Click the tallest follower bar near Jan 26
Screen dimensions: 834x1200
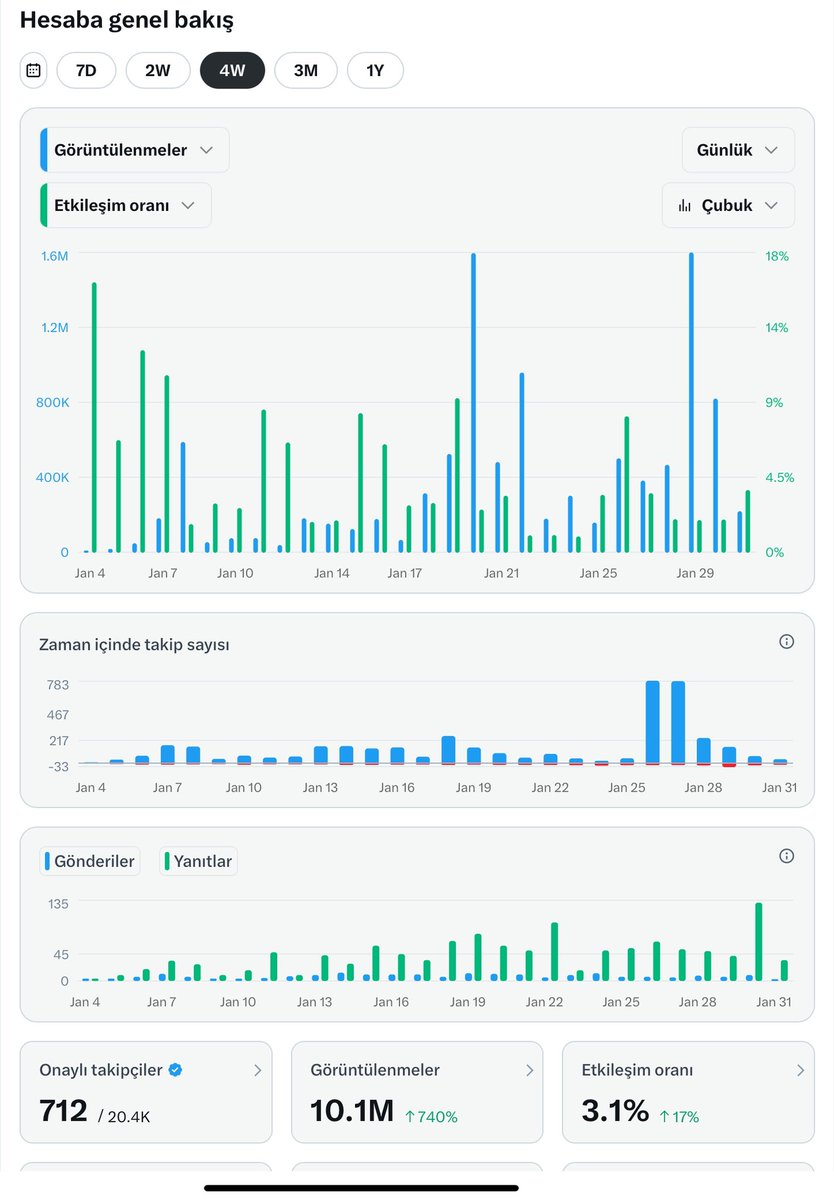(652, 722)
